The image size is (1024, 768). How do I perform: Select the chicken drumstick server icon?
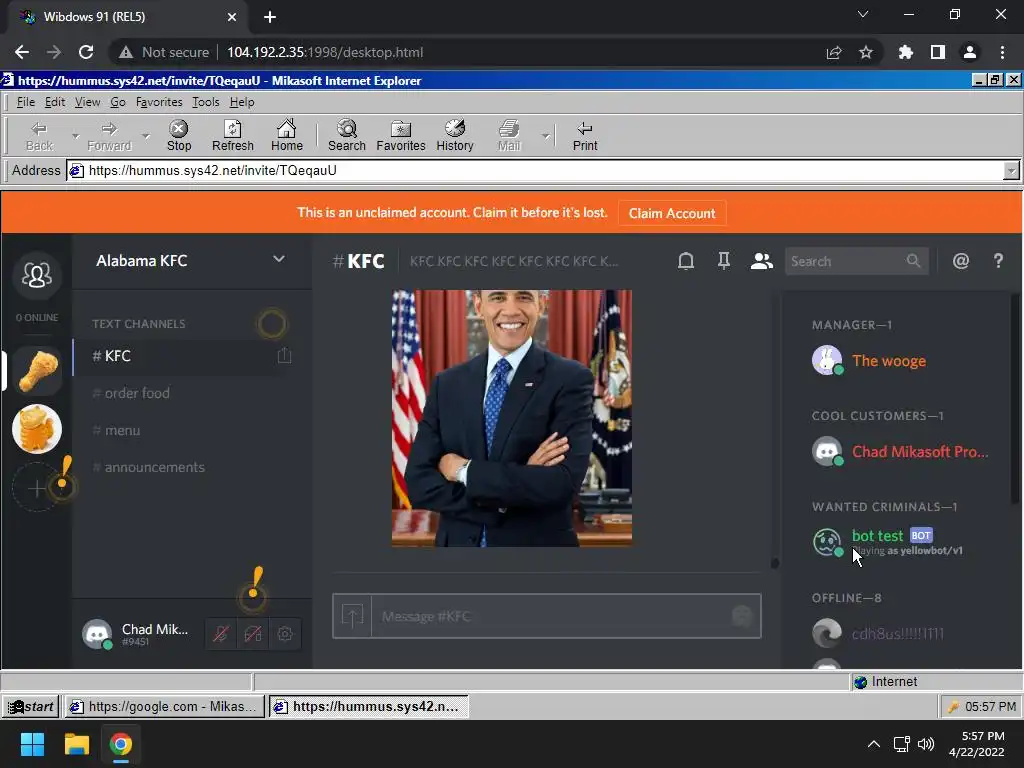[37, 370]
